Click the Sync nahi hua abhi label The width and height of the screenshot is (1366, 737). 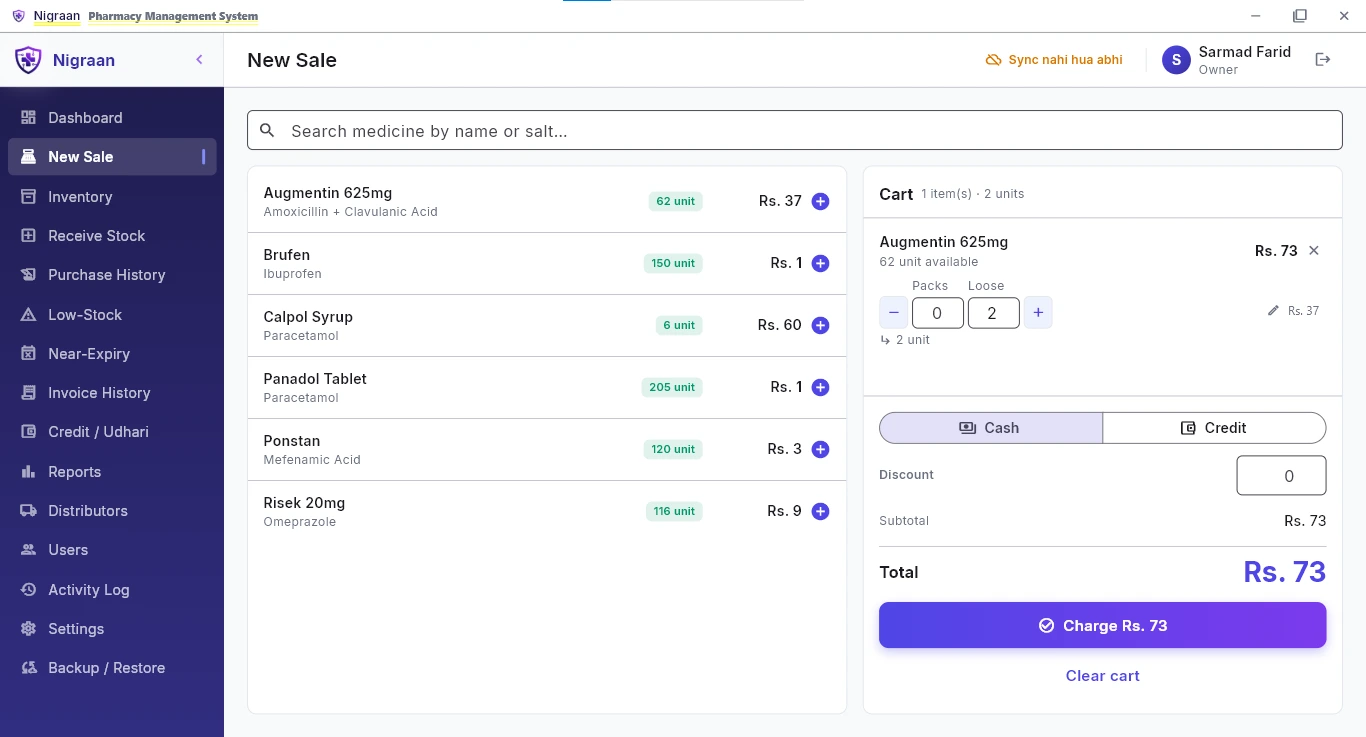[x=1065, y=60]
